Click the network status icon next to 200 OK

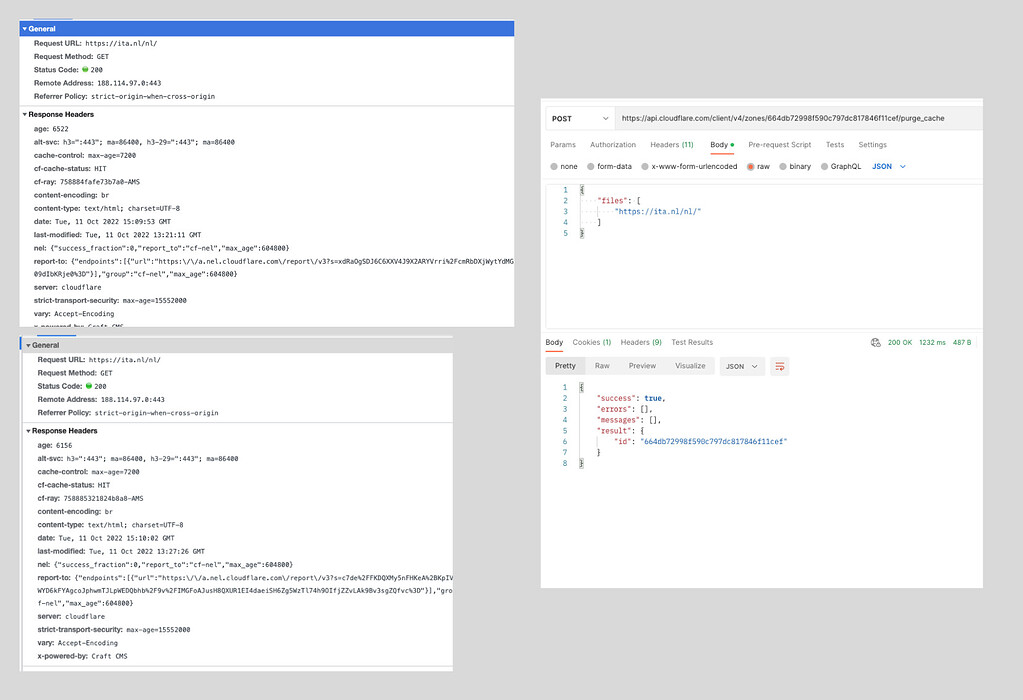click(877, 342)
